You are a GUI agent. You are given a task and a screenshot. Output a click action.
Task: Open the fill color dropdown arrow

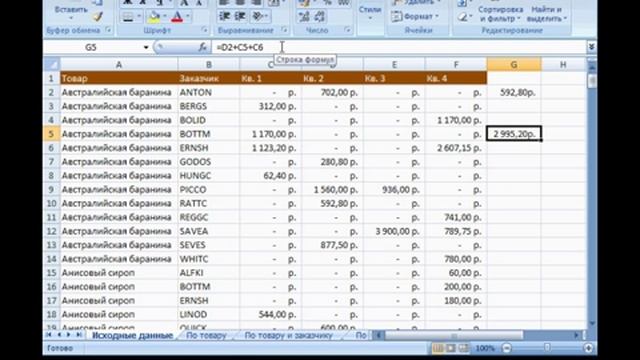(164, 17)
